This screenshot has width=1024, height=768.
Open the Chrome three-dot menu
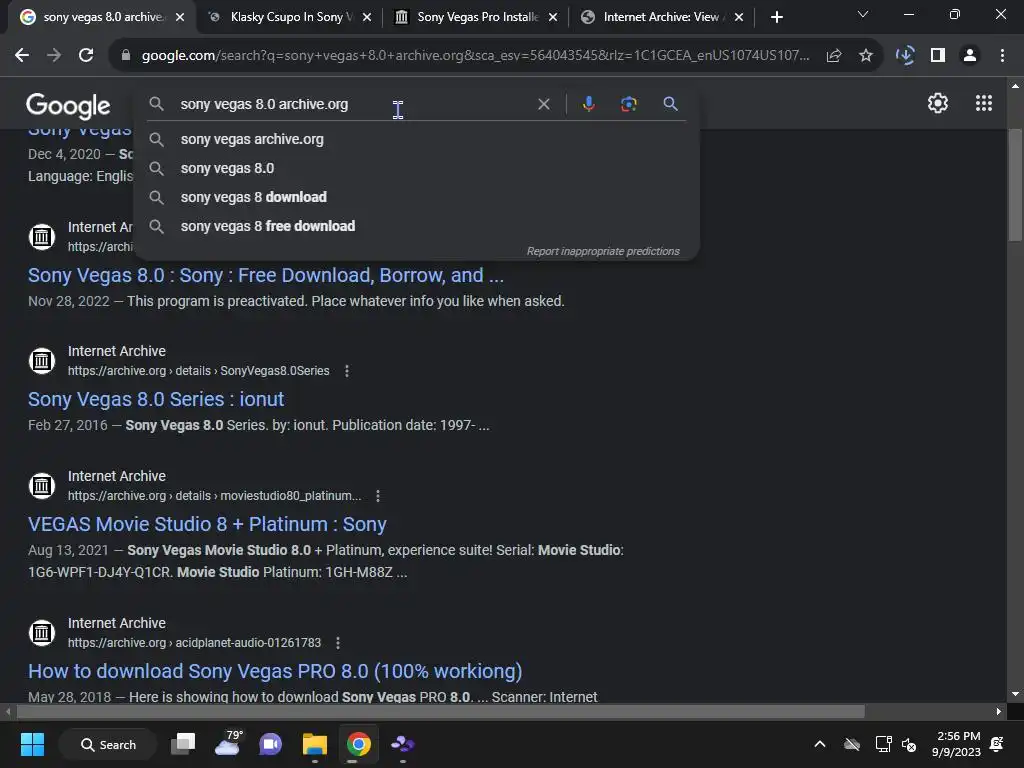click(1002, 56)
